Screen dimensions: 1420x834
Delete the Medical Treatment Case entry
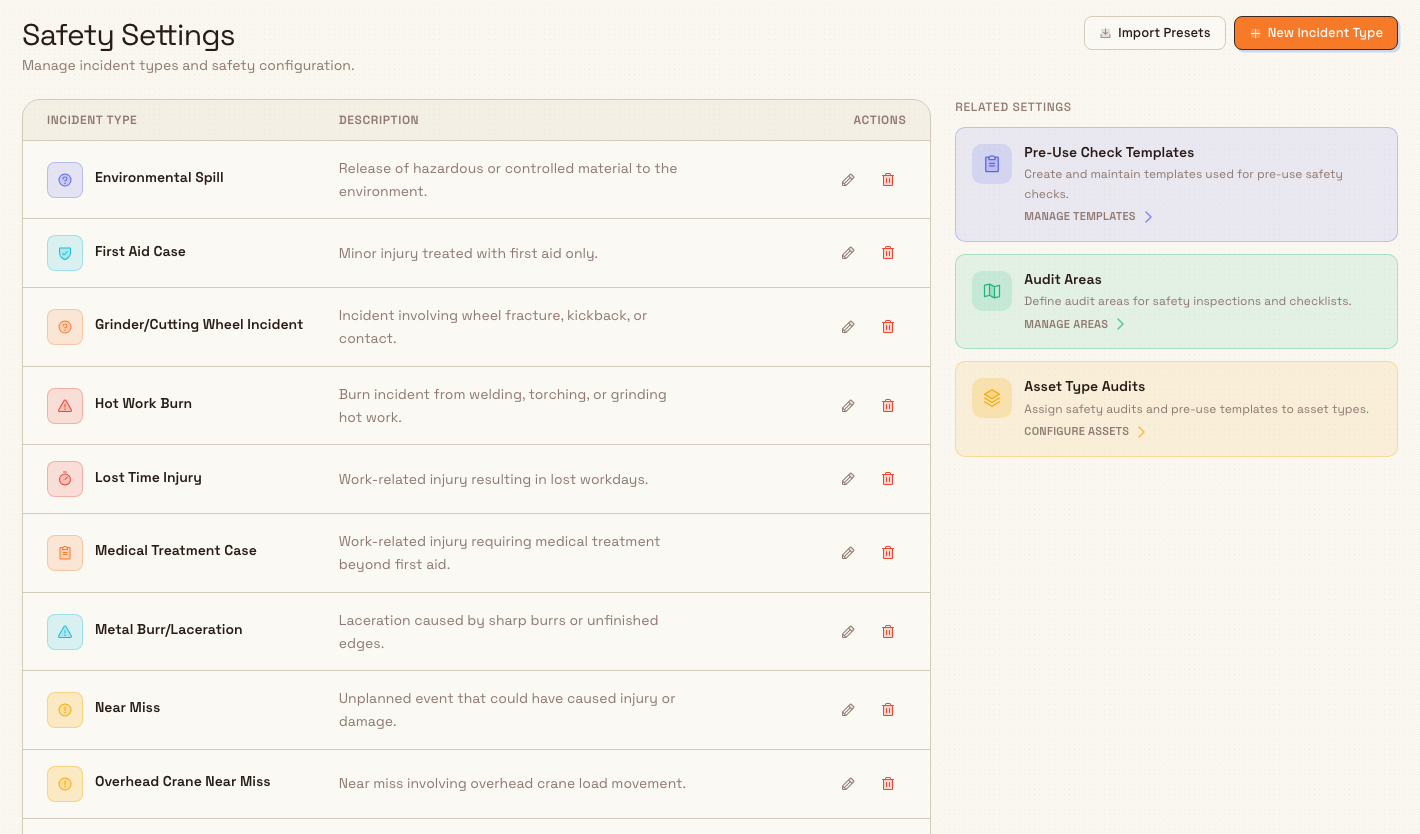point(888,553)
